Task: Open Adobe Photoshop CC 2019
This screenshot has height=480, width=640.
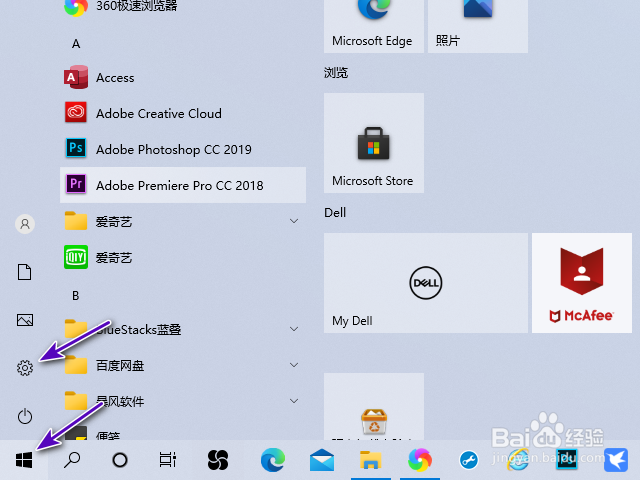Action: coord(183,149)
